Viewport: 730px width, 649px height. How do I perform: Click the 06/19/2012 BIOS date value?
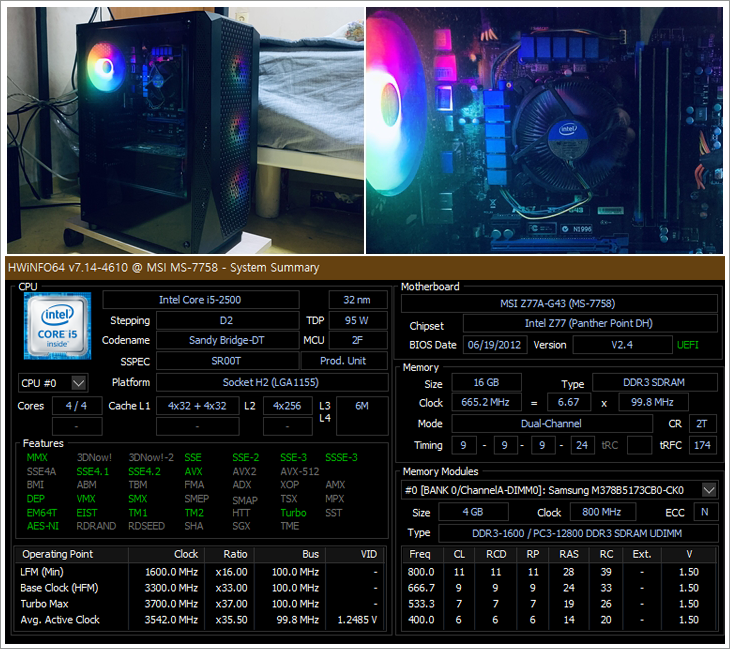pyautogui.click(x=494, y=345)
